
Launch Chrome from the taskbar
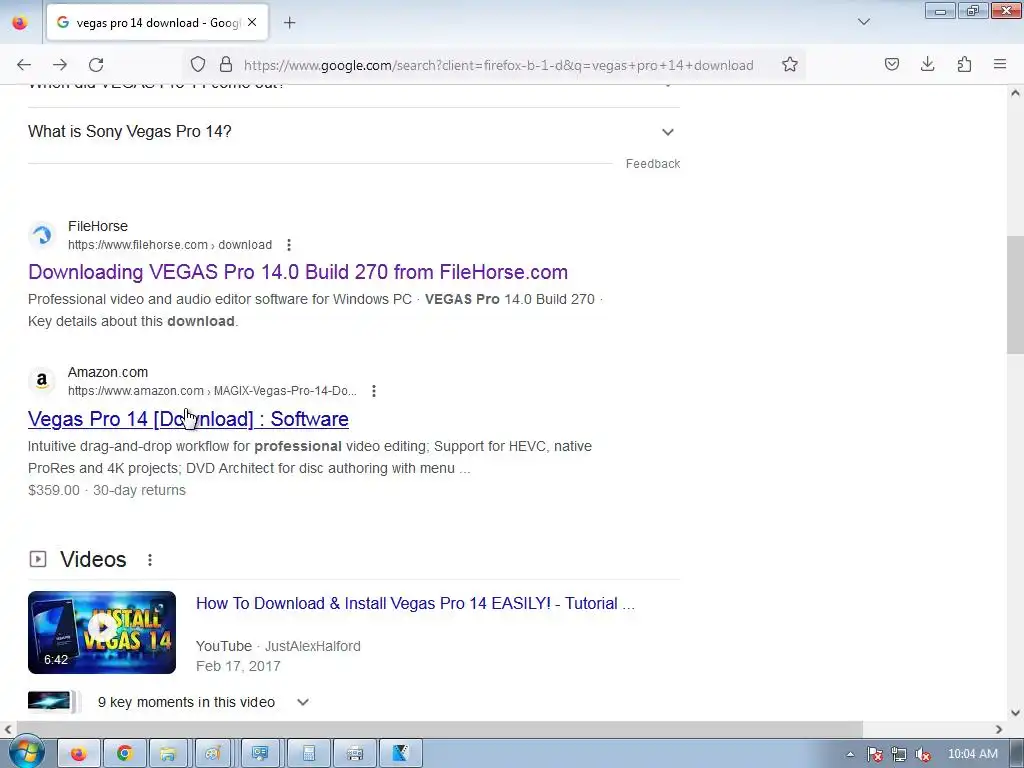(124, 754)
